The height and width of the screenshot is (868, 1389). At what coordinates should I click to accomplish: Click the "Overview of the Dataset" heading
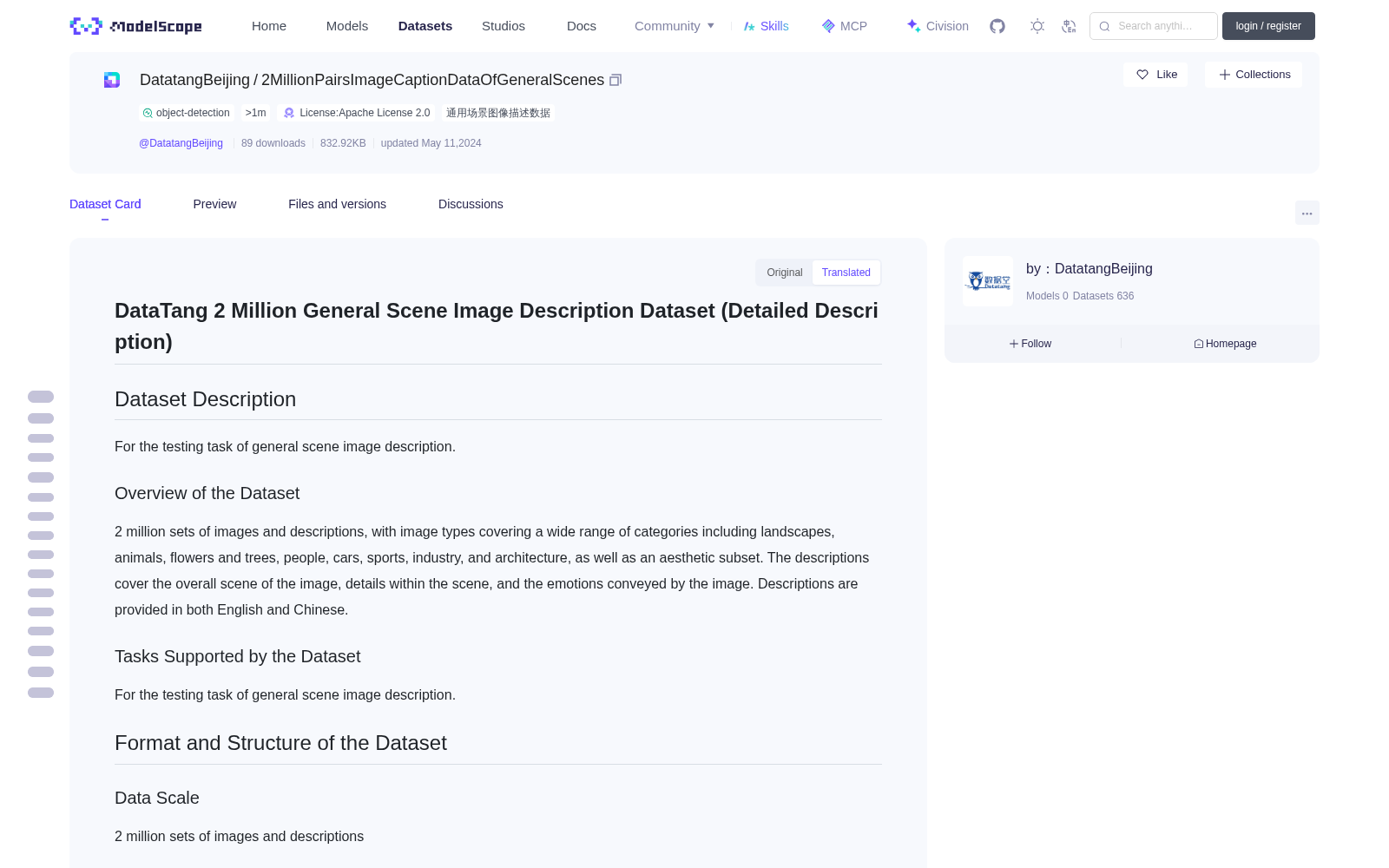(207, 493)
